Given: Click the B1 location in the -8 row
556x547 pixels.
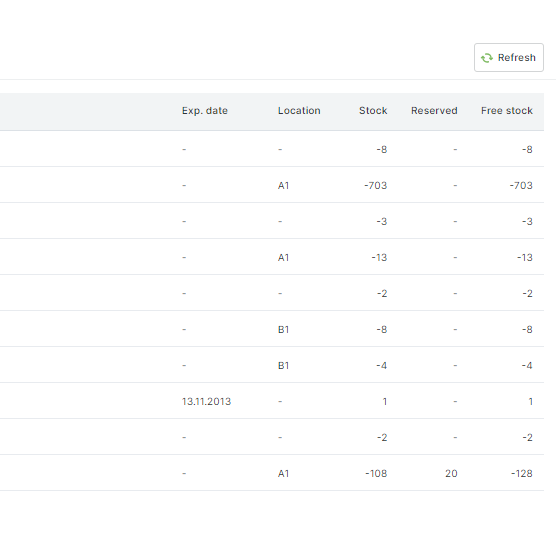Looking at the screenshot, I should [x=283, y=329].
